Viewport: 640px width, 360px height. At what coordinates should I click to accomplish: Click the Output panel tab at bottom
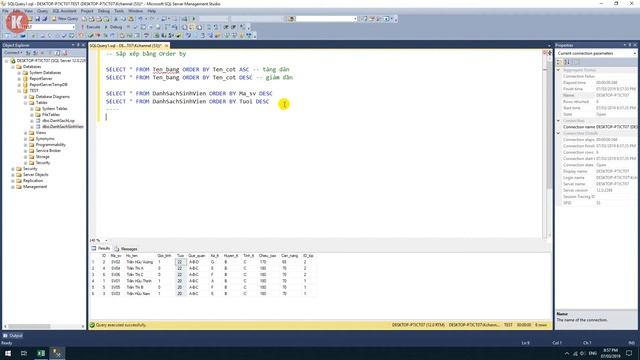point(13,336)
